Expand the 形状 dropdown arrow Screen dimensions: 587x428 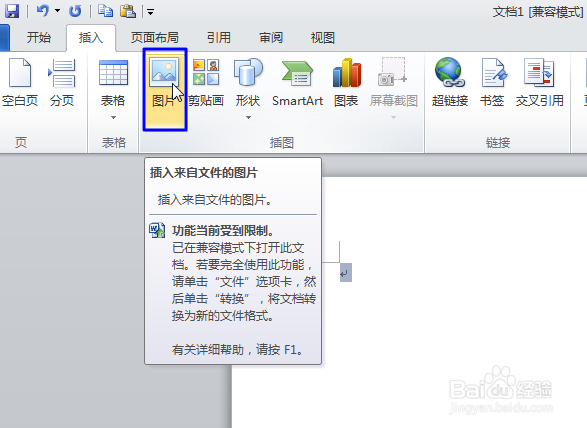[248, 118]
